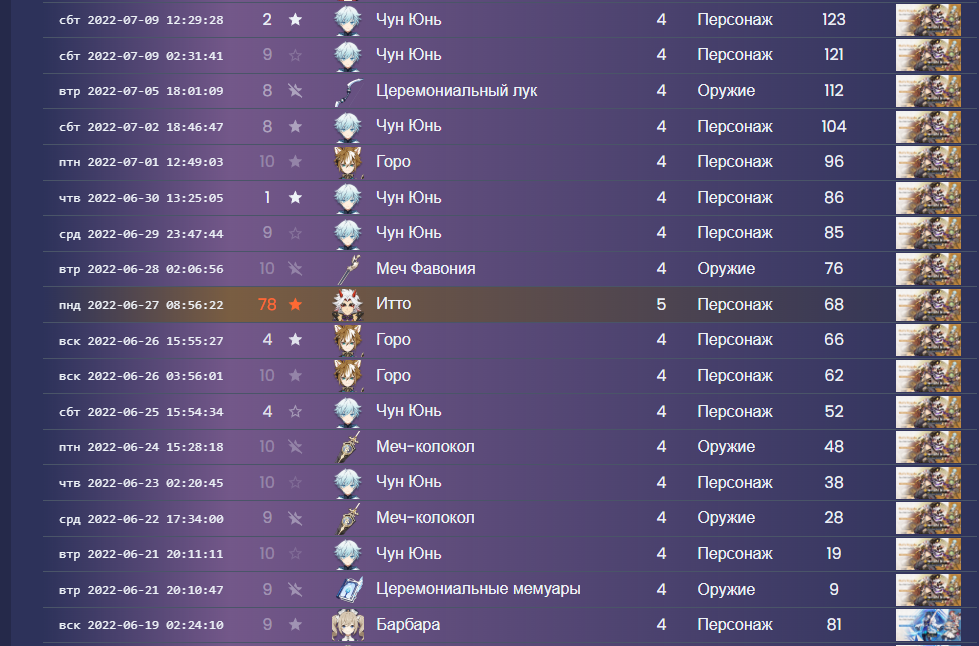Screen dimensions: 979x646
Task: Click the orange star next to Itto
Action: pos(295,305)
